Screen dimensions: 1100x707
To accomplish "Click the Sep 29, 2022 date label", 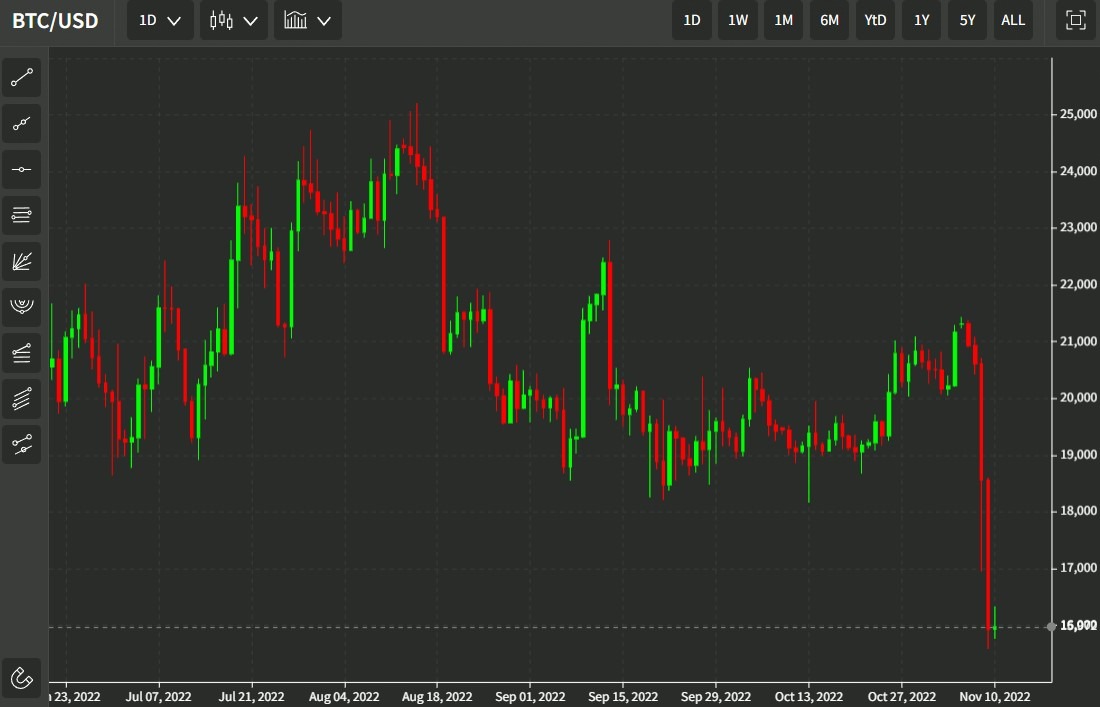I will coord(716,696).
